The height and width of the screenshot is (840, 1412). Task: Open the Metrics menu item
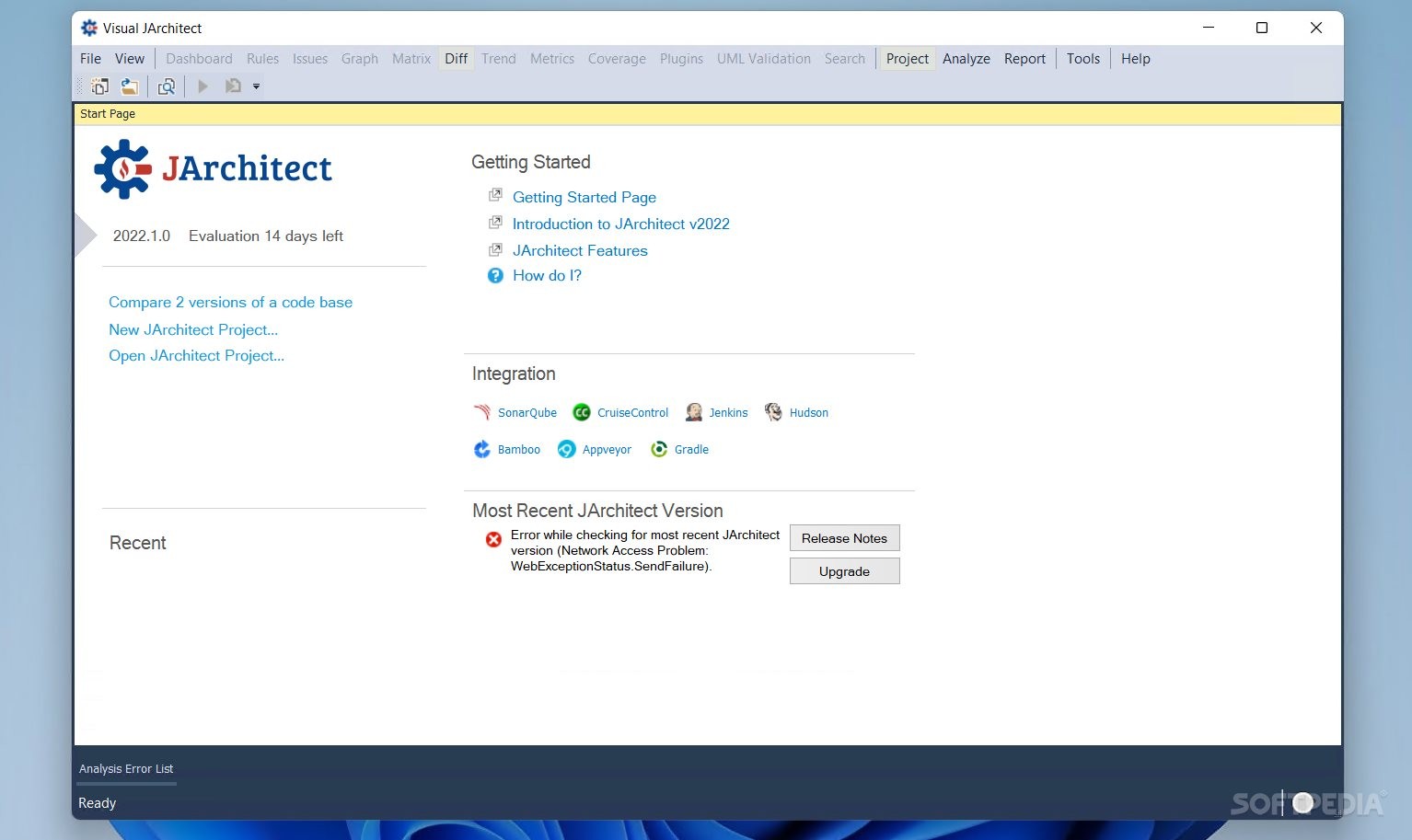tap(552, 59)
